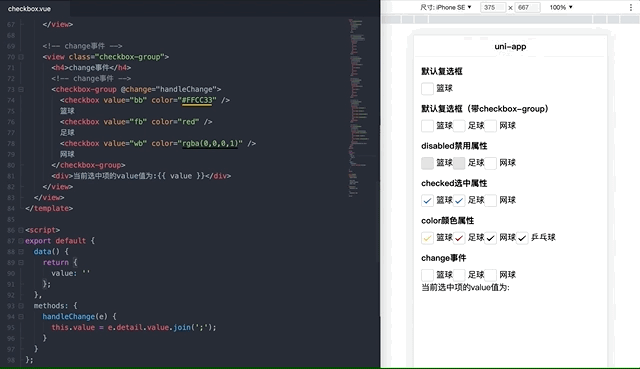Screen dimensions: 640x369
Task: Uncheck the yellow 篮球 checkbox in color颜色属性
Action: [427, 238]
